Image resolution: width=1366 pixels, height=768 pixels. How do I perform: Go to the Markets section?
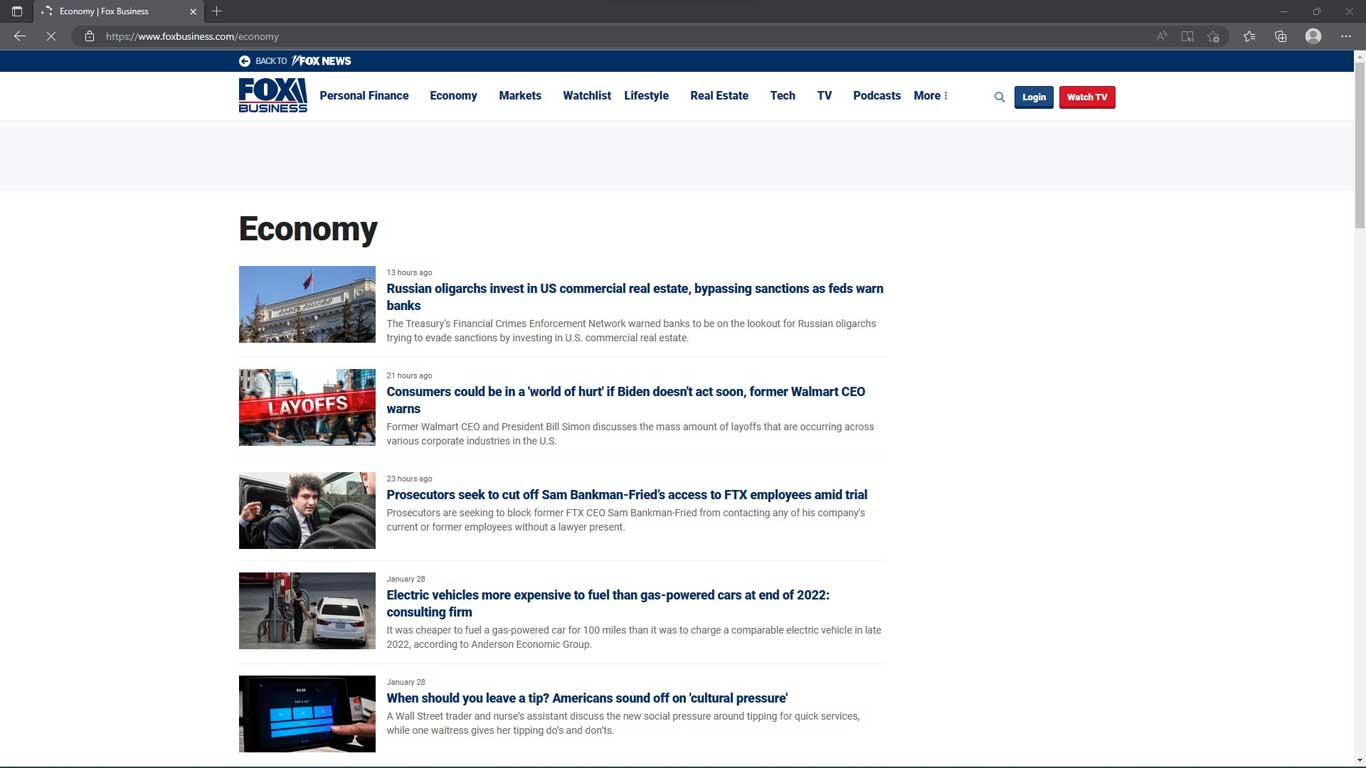click(x=520, y=96)
